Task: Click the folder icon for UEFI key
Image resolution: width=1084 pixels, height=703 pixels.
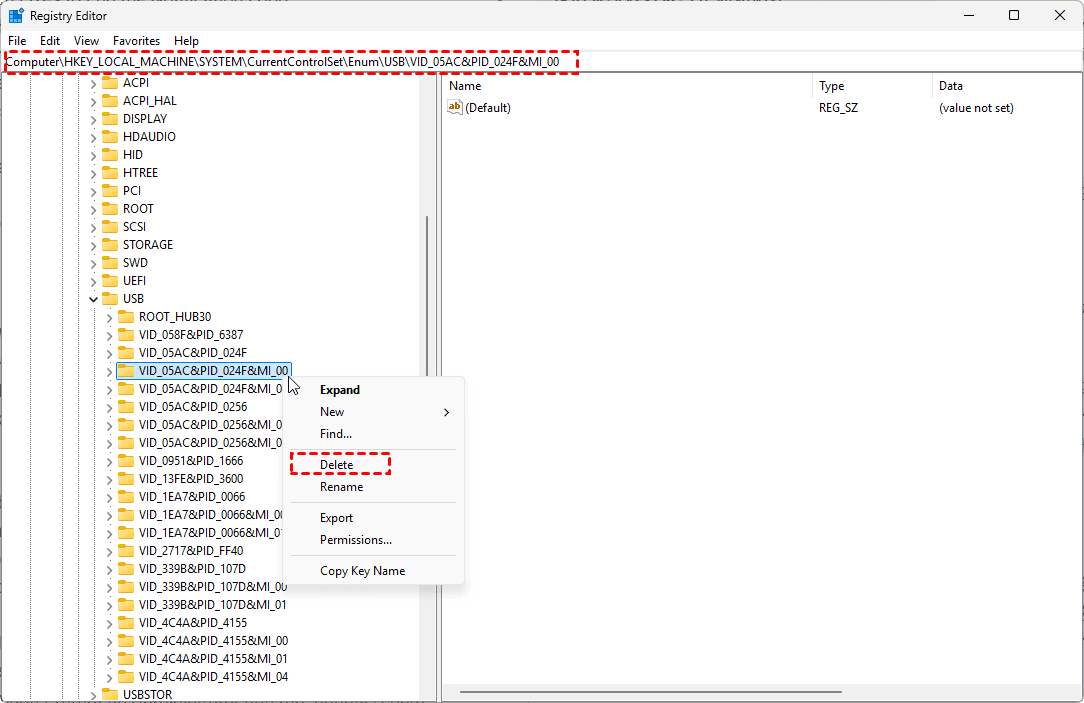Action: [x=110, y=281]
